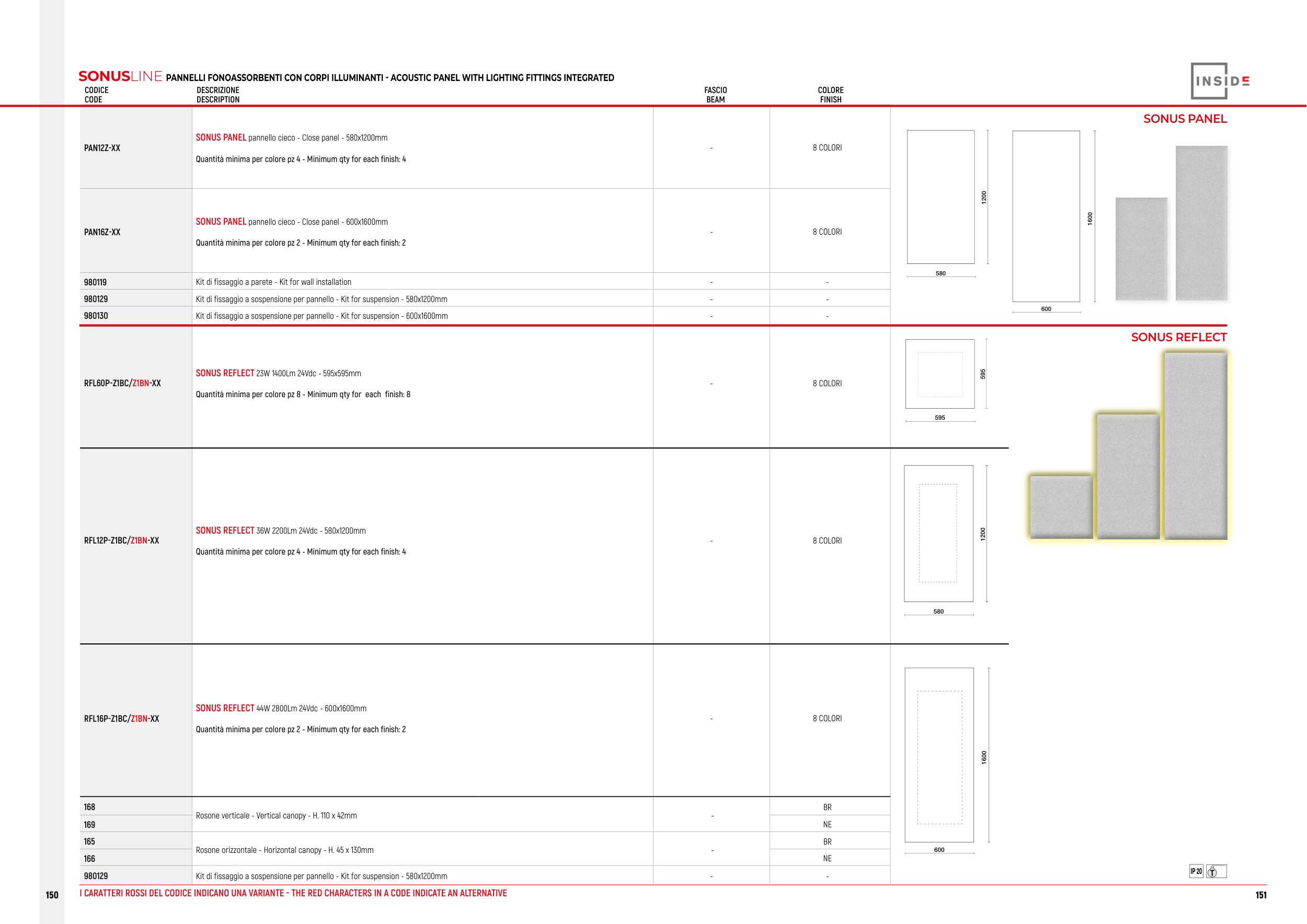The width and height of the screenshot is (1307, 924).
Task: Click the 580x1200 Reflect dashed-outline drawing
Action: pyautogui.click(x=938, y=533)
